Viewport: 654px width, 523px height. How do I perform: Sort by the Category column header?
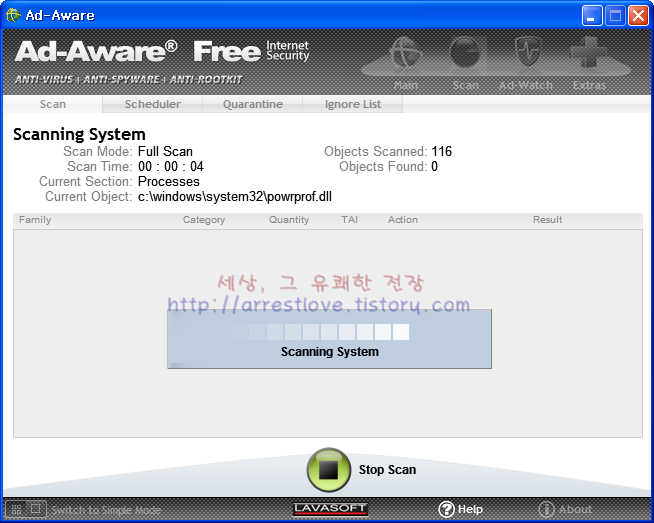click(204, 220)
